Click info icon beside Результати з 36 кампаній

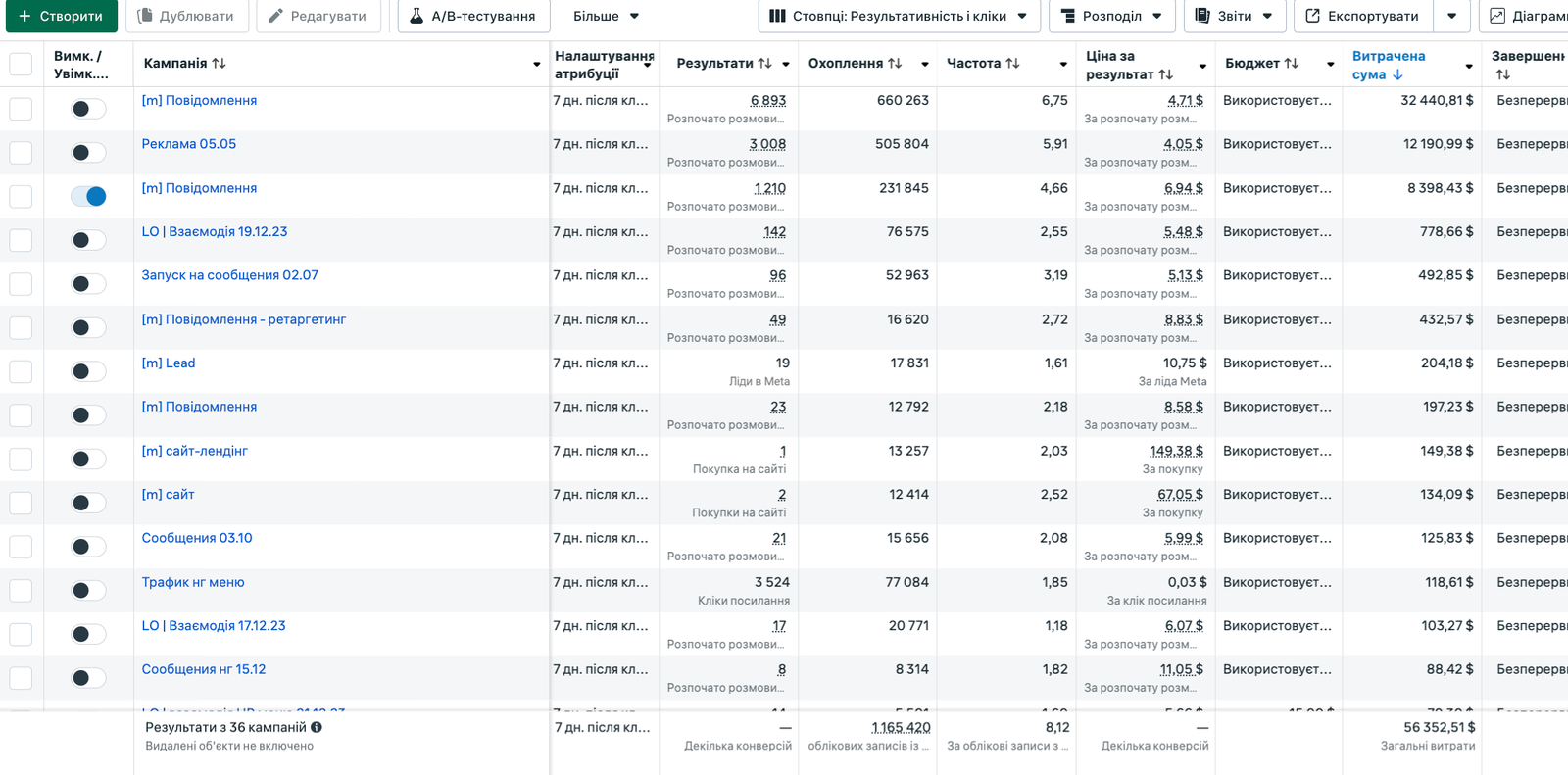[x=317, y=727]
